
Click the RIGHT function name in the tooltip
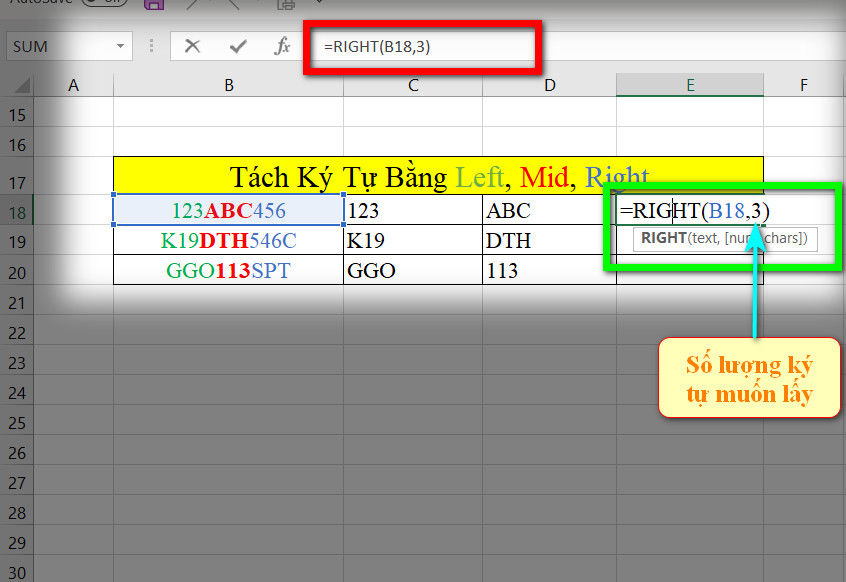click(664, 238)
